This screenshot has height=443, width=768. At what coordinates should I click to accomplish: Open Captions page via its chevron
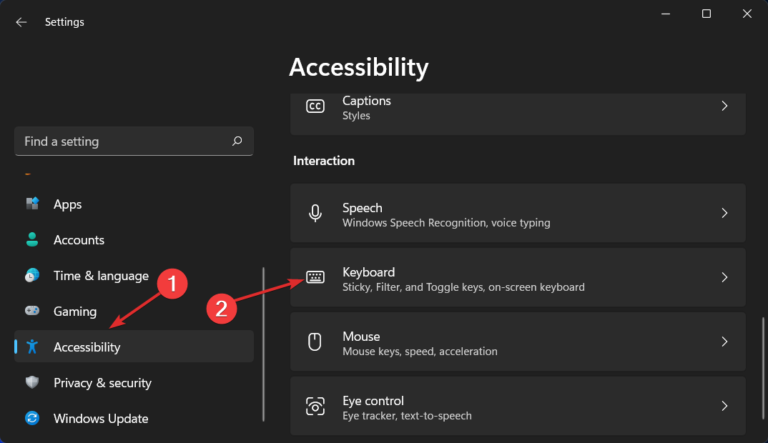point(725,106)
